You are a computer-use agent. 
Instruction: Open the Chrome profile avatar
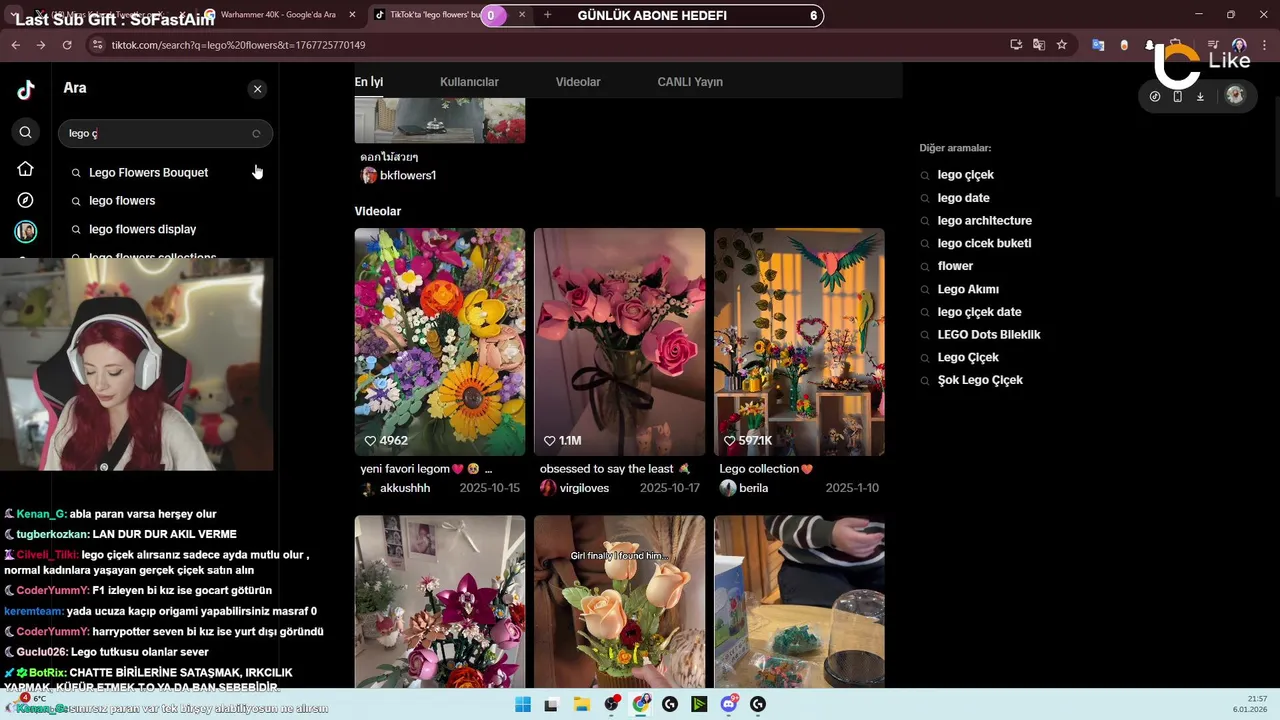pyautogui.click(x=1239, y=45)
